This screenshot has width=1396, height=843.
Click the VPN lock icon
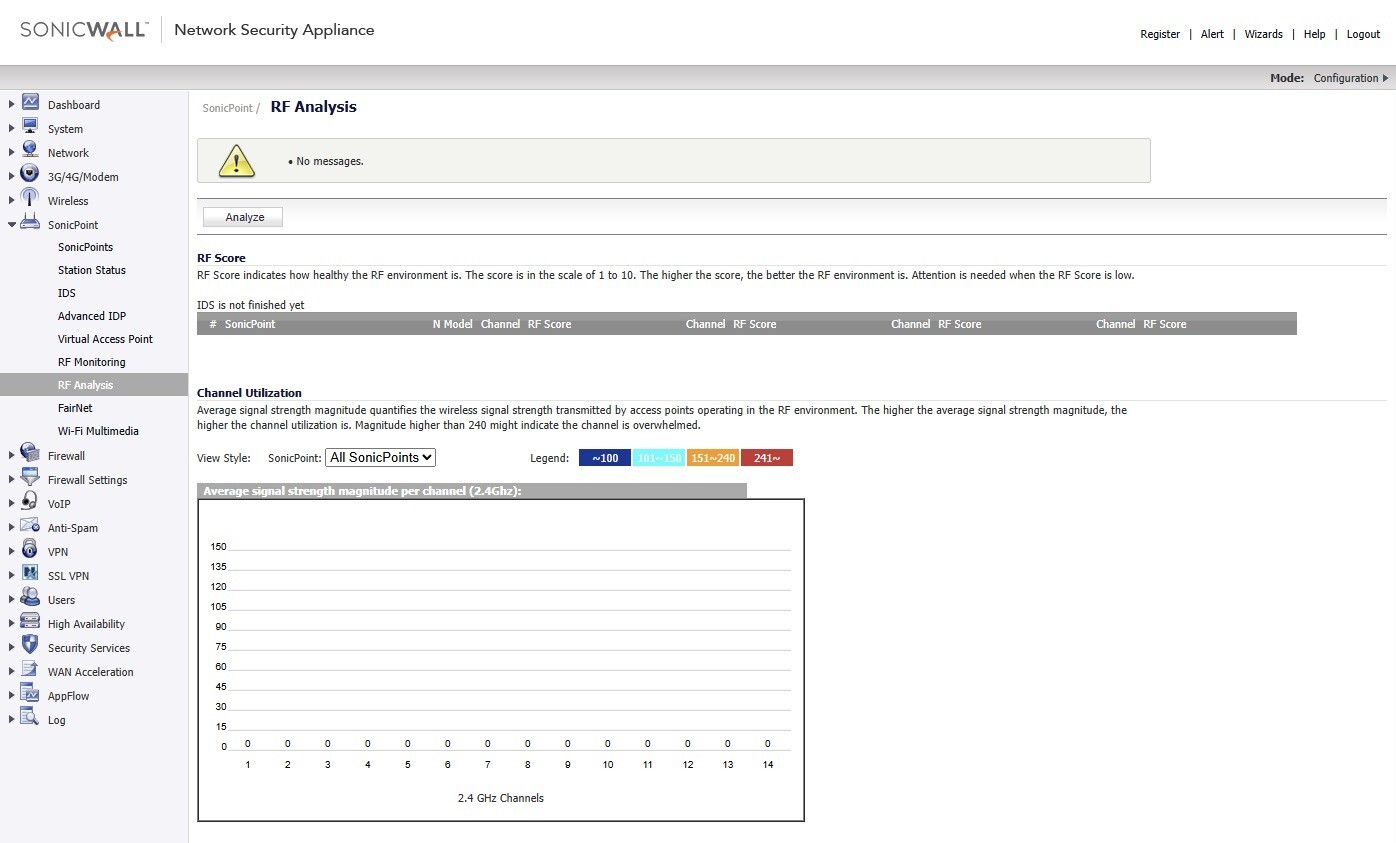[x=30, y=550]
